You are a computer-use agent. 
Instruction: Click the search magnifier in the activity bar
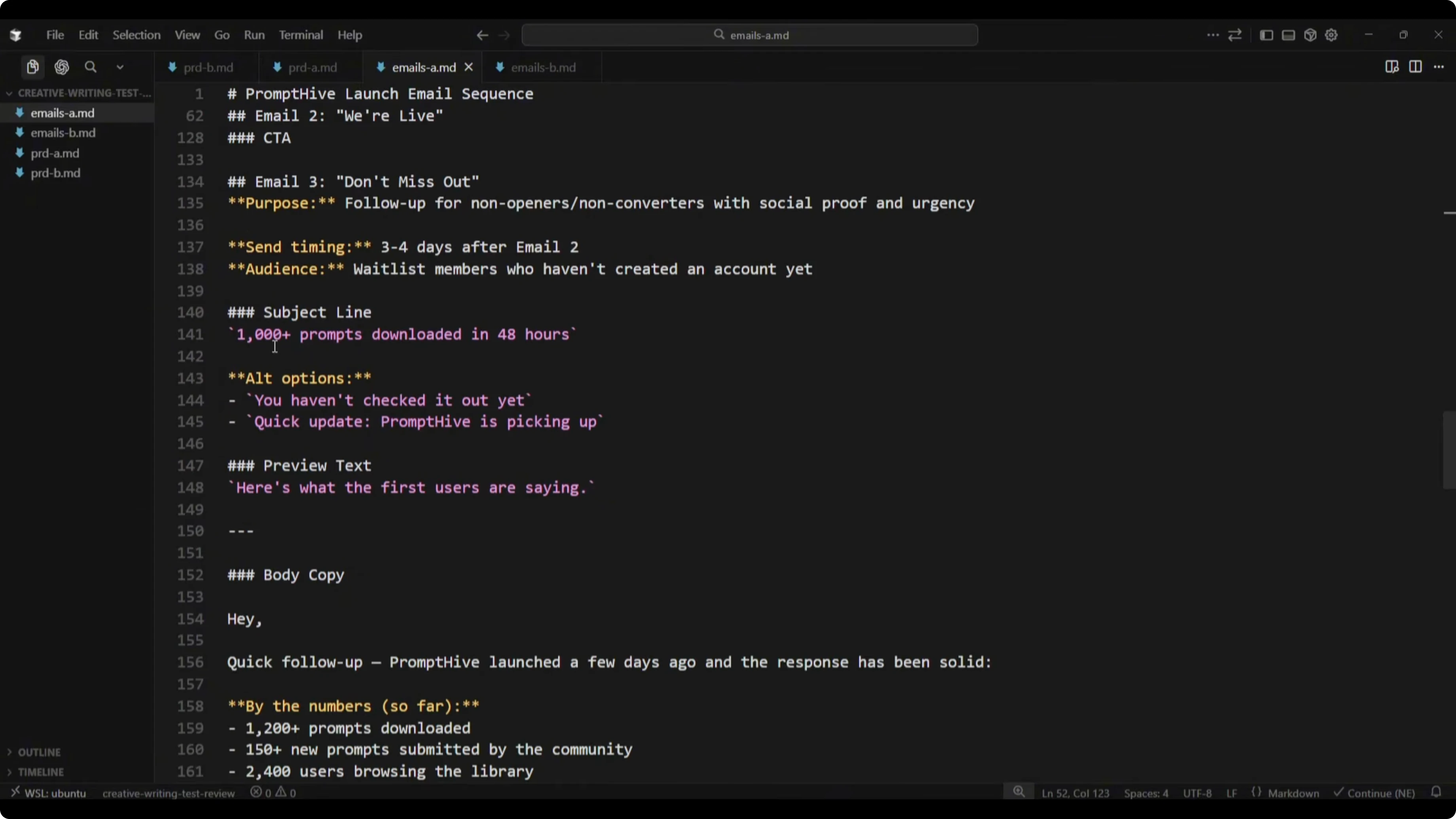point(91,67)
